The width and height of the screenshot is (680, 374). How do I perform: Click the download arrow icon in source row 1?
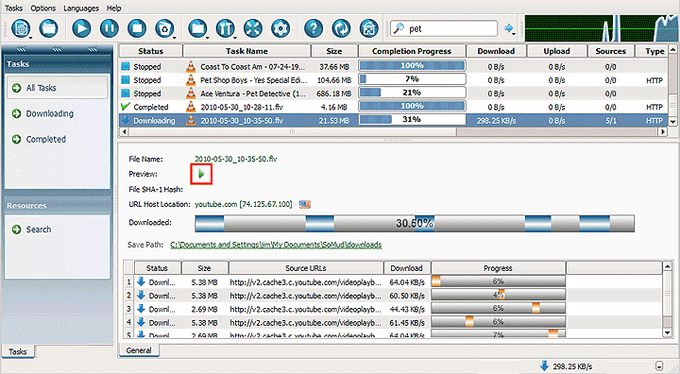tap(141, 282)
